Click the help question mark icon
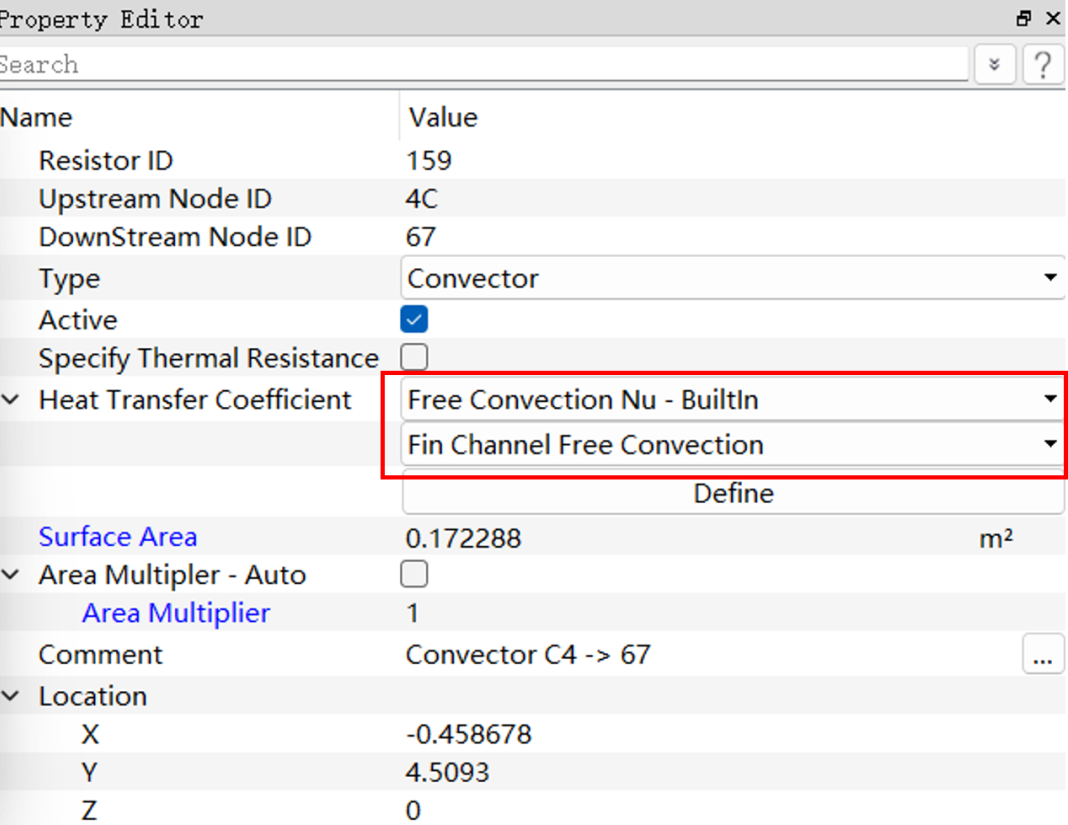This screenshot has width=1068, height=825. 1043,65
